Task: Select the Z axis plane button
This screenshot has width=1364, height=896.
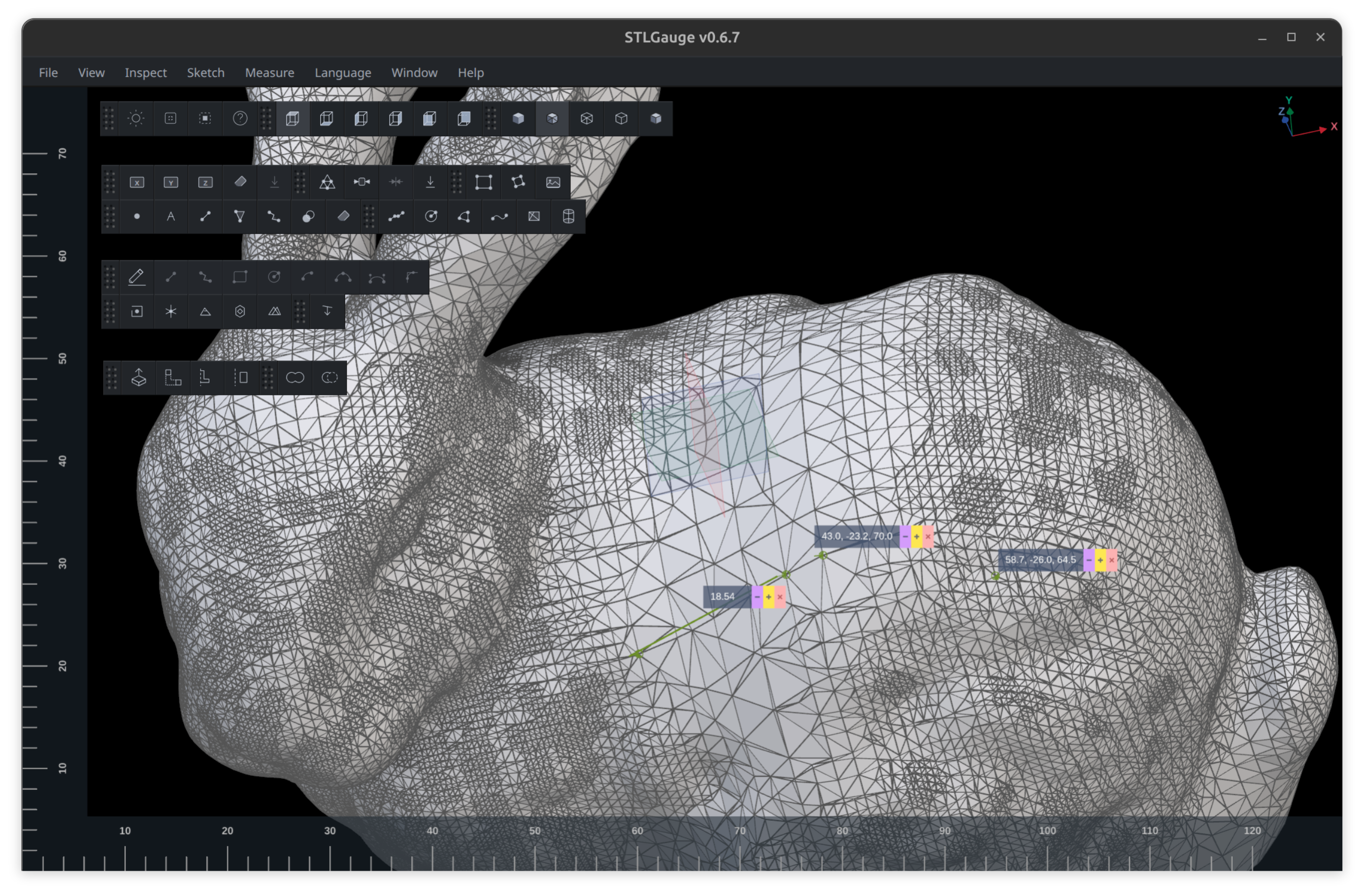Action: 205,182
